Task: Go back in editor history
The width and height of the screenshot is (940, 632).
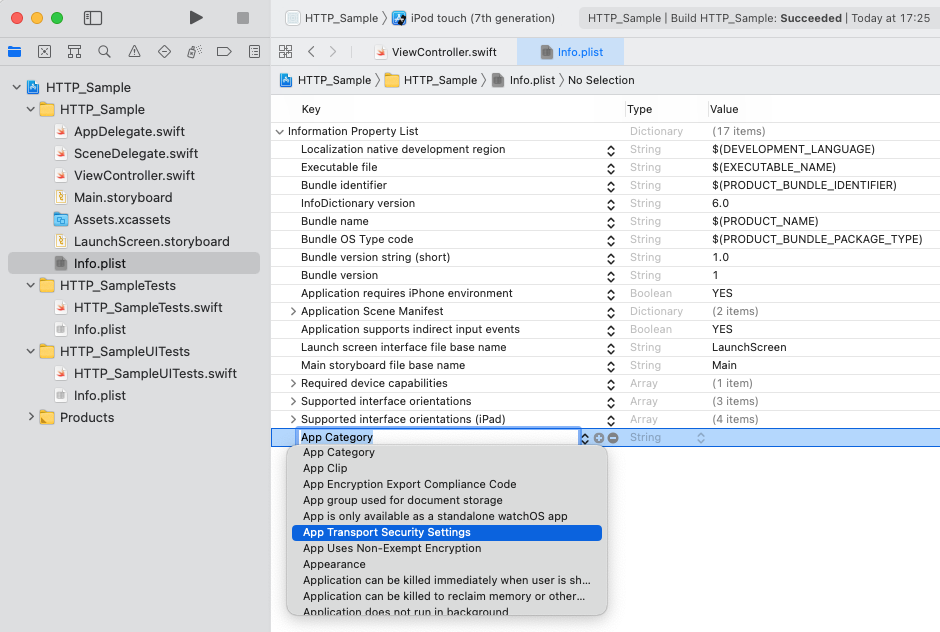Action: point(311,52)
